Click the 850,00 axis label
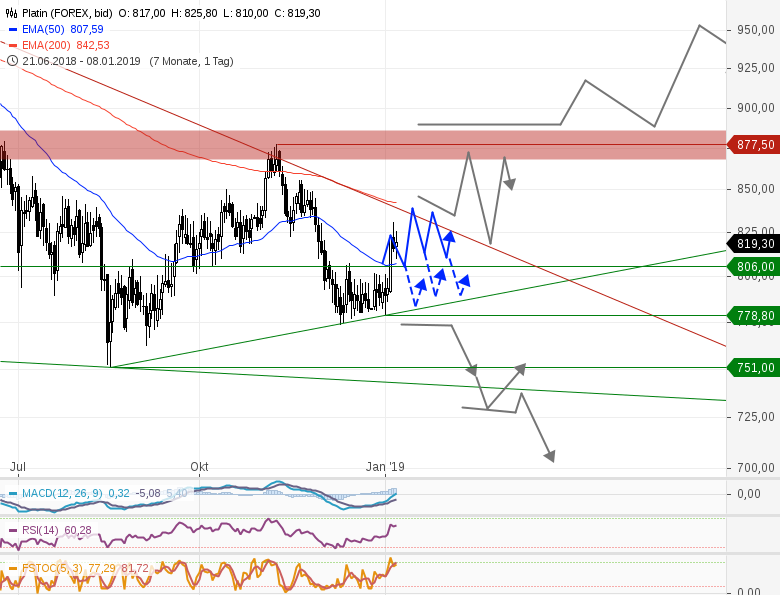This screenshot has height=595, width=780. coord(756,189)
